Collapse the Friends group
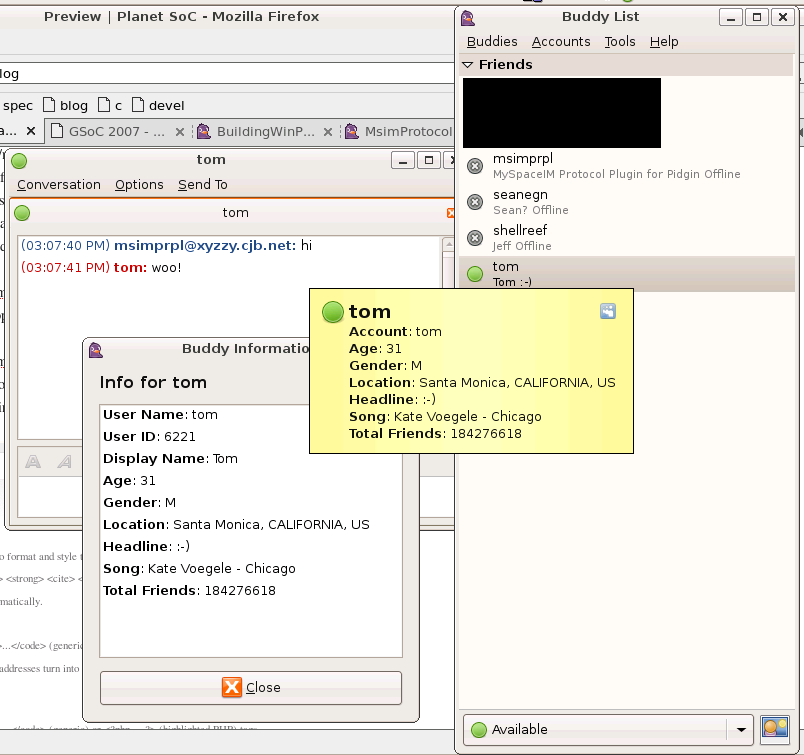The image size is (804, 755). [x=467, y=65]
